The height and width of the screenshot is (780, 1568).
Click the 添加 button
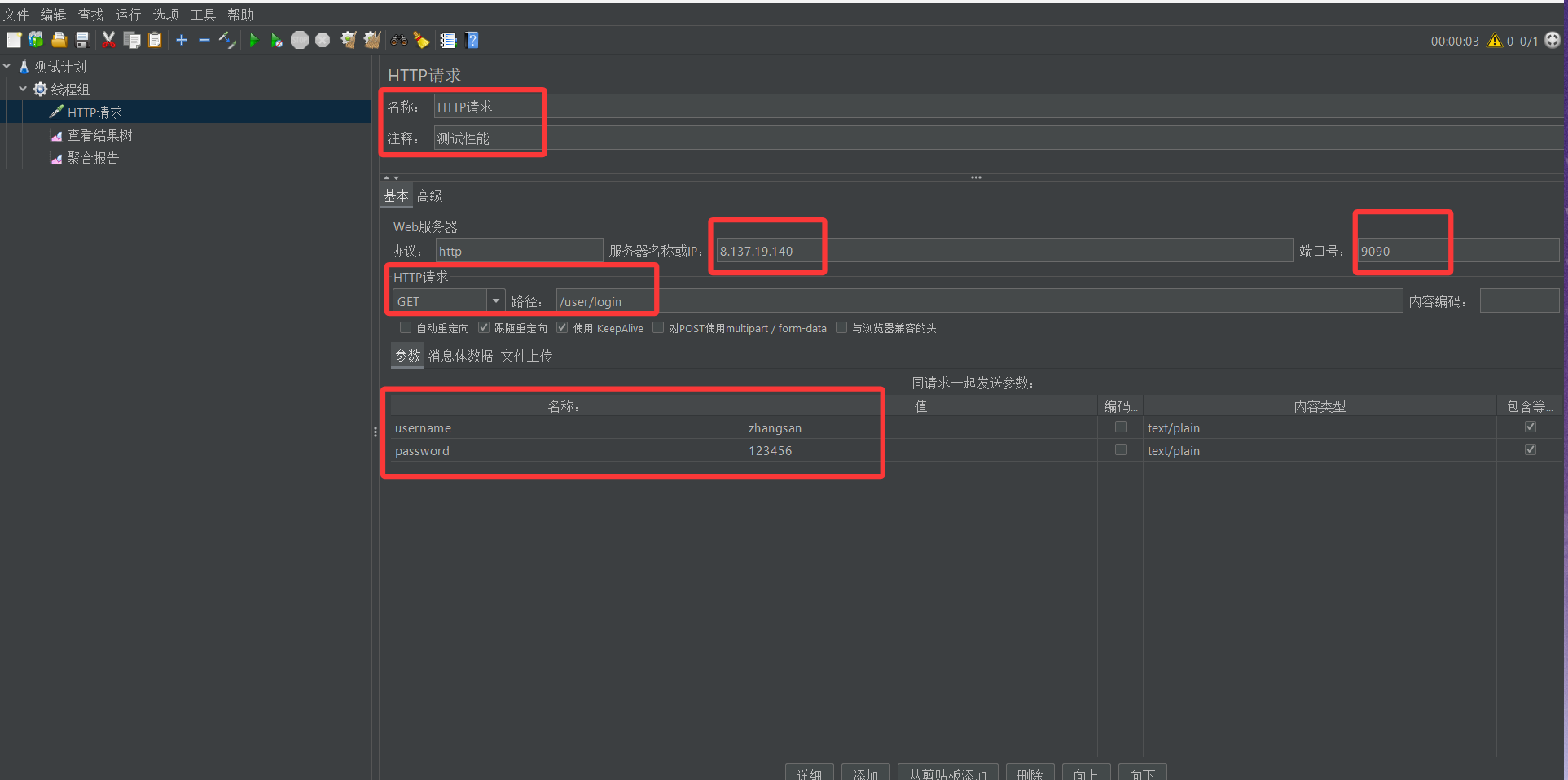865,772
